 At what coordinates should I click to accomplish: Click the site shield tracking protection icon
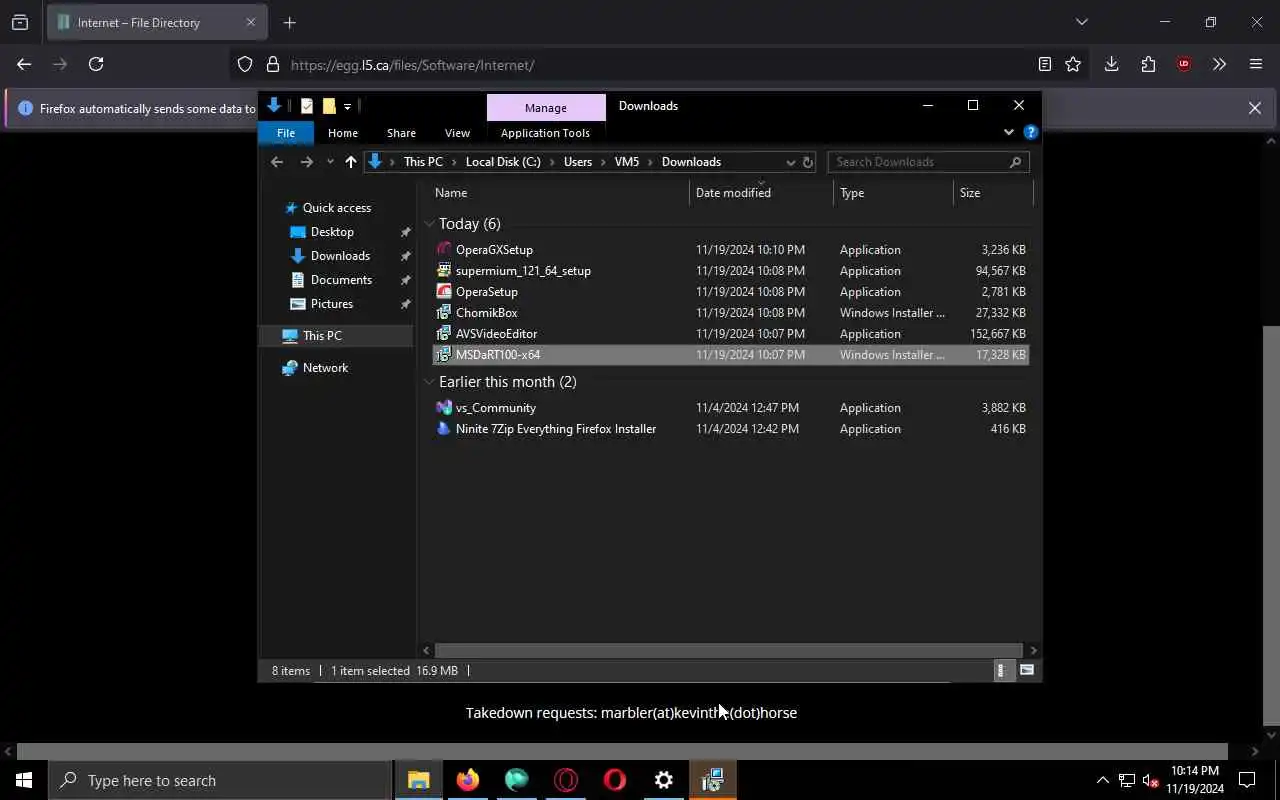(245, 65)
